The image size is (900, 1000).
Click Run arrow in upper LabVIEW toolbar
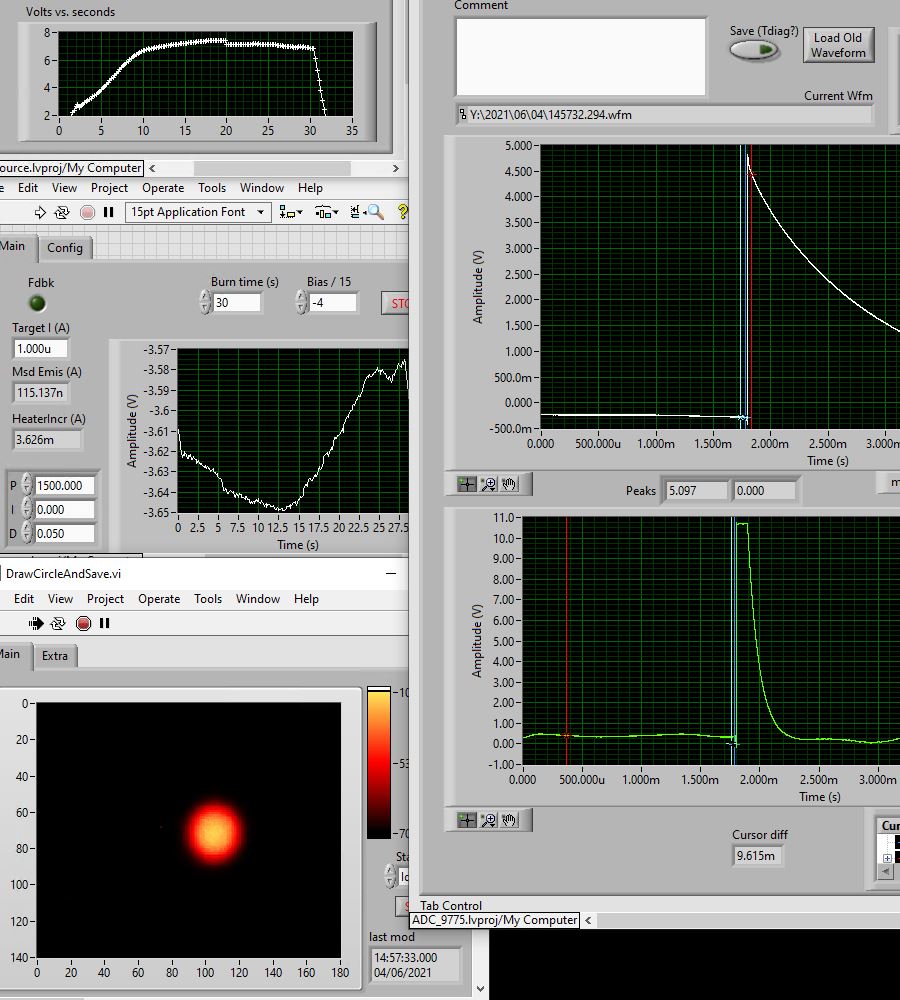click(x=40, y=212)
